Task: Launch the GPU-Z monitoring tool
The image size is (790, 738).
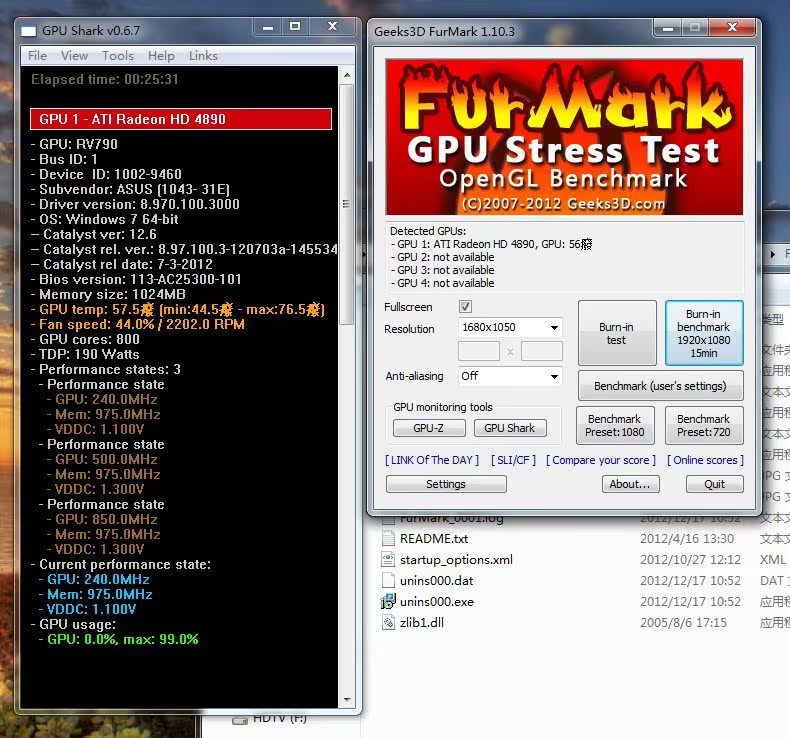Action: click(428, 428)
